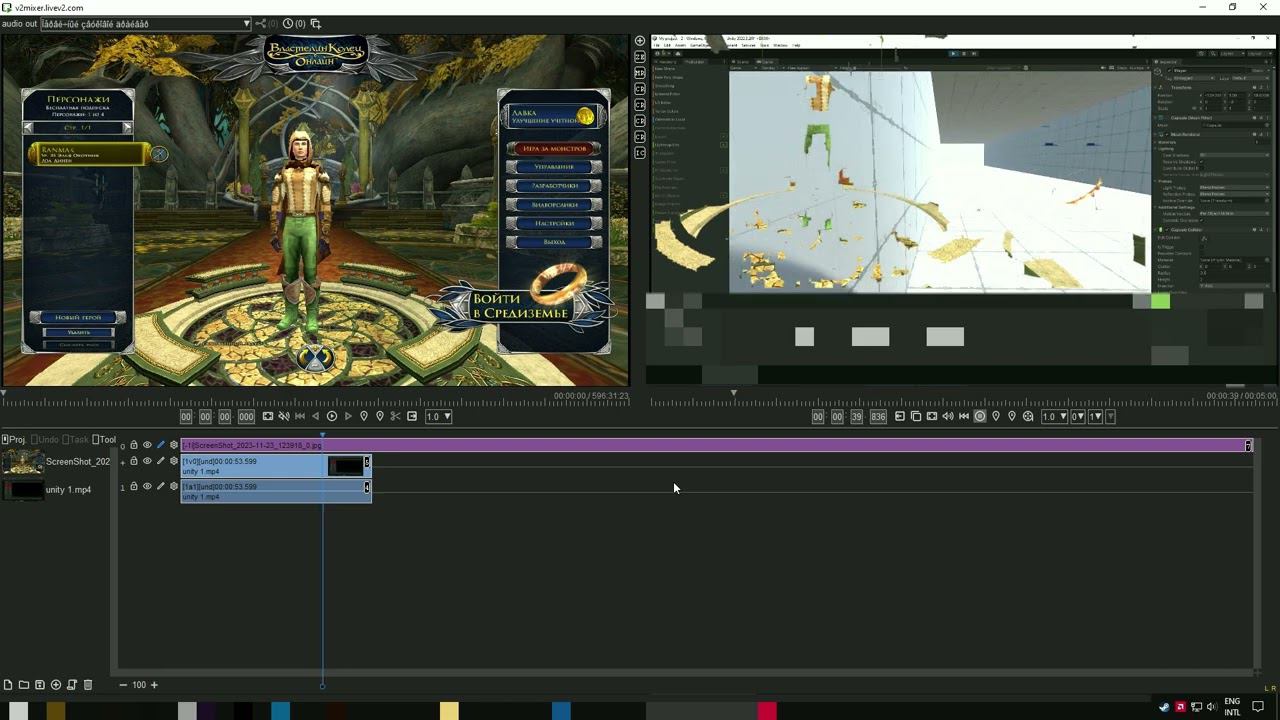Screen dimensions: 1280x720
Task: Decrease timeline zoom with minus button
Action: 123,685
